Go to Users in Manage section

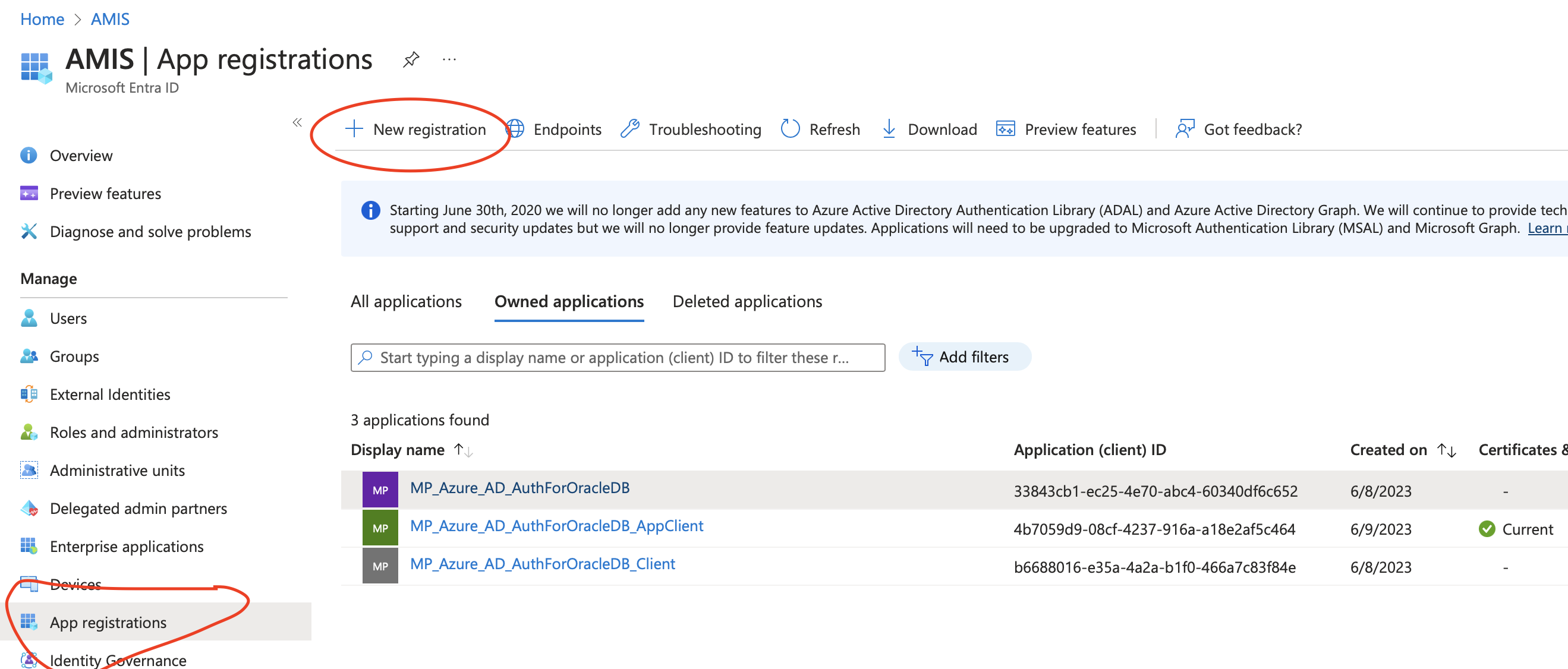68,318
